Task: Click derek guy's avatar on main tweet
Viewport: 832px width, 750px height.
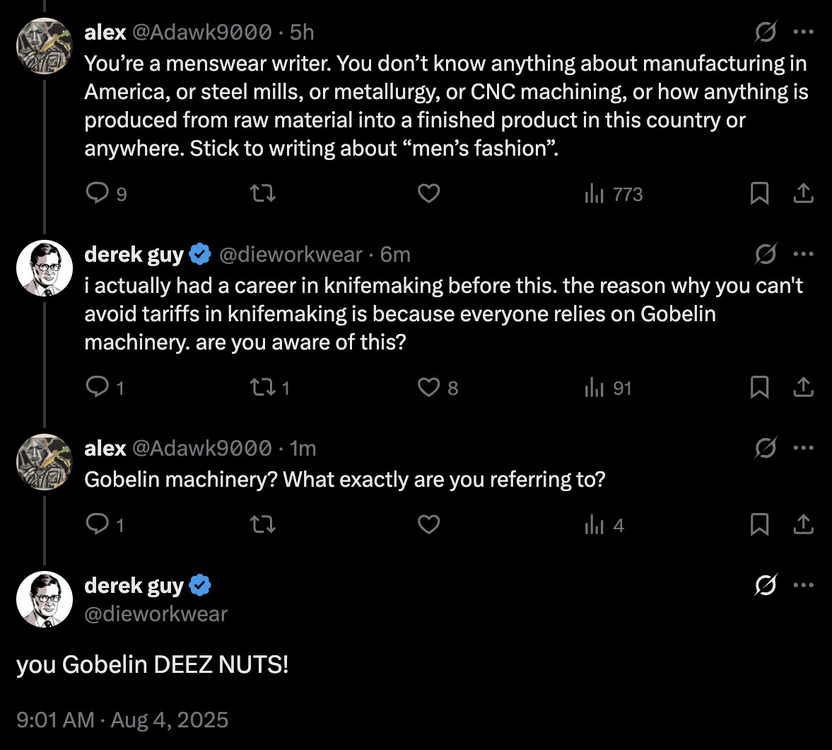Action: pyautogui.click(x=44, y=600)
